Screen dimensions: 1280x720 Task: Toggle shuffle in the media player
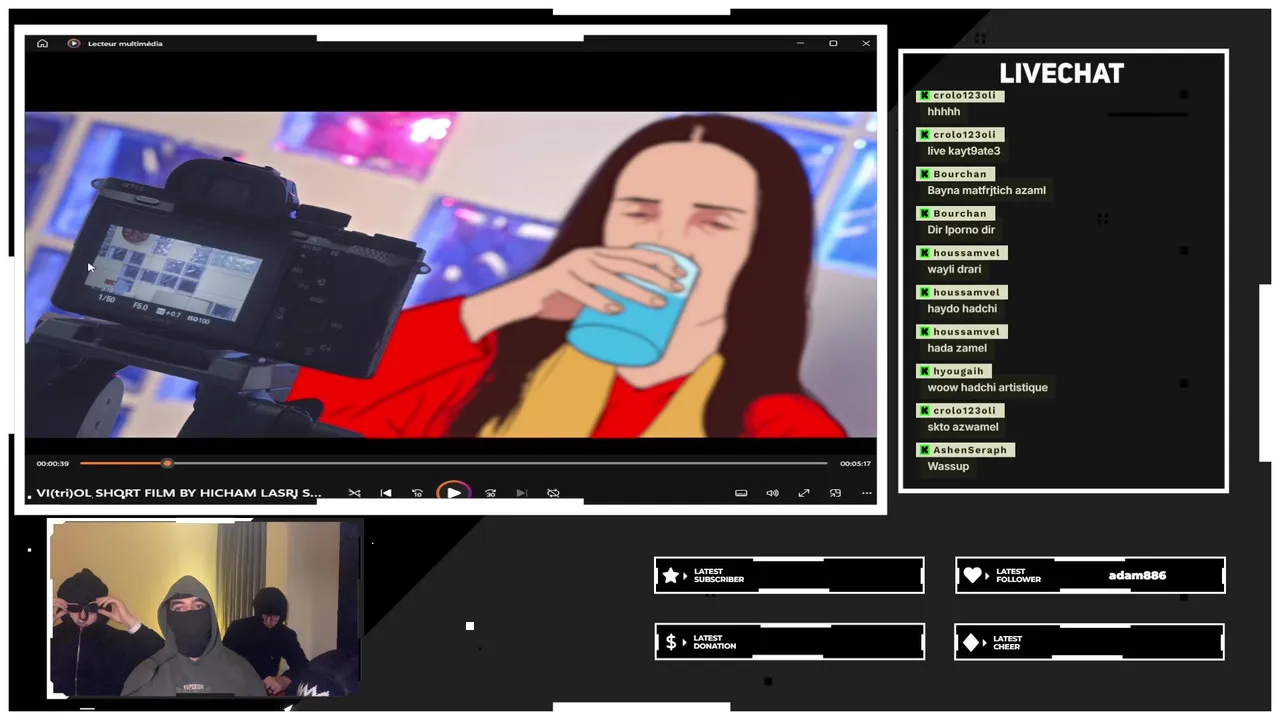pyautogui.click(x=354, y=493)
